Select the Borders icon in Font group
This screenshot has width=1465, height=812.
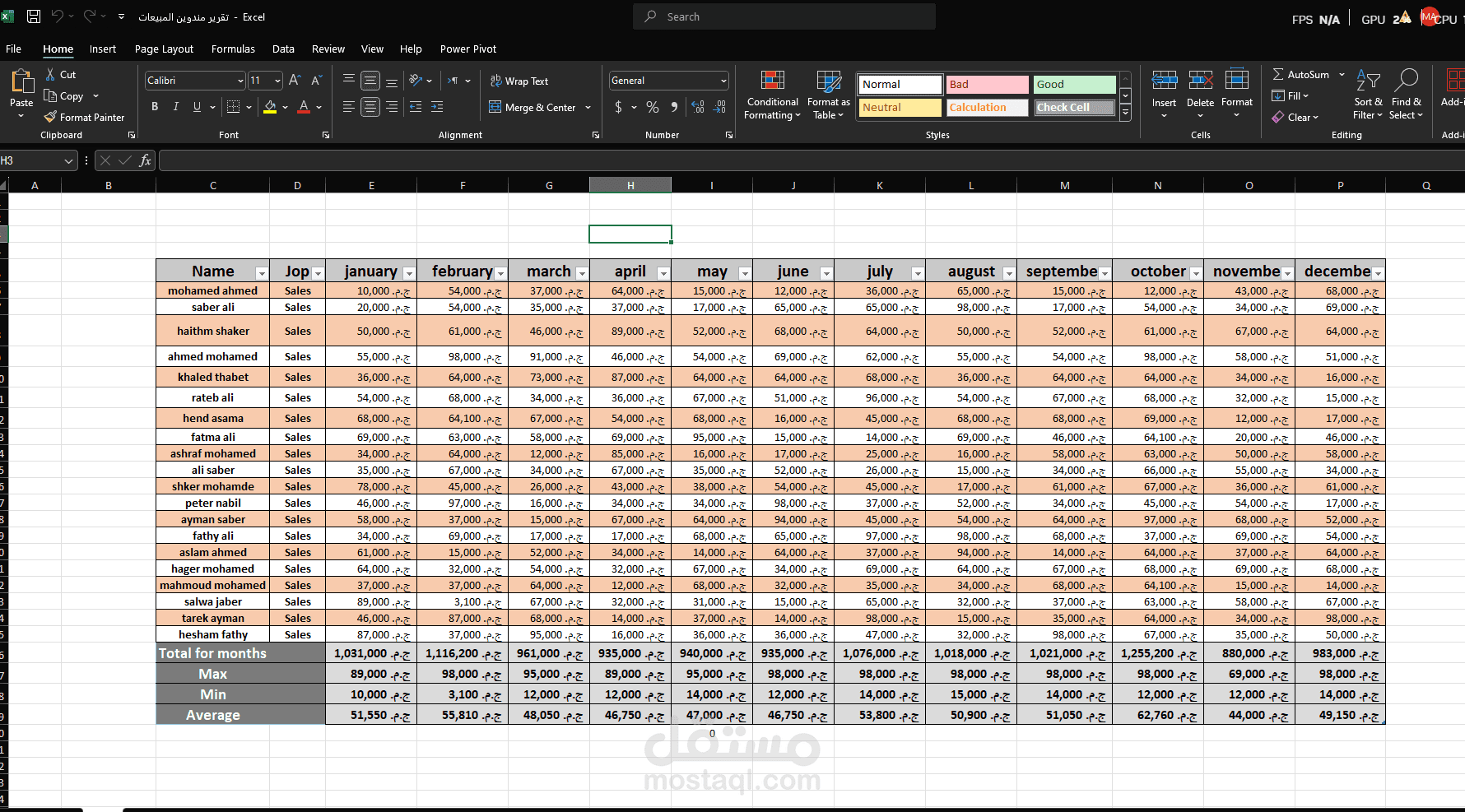click(x=233, y=107)
